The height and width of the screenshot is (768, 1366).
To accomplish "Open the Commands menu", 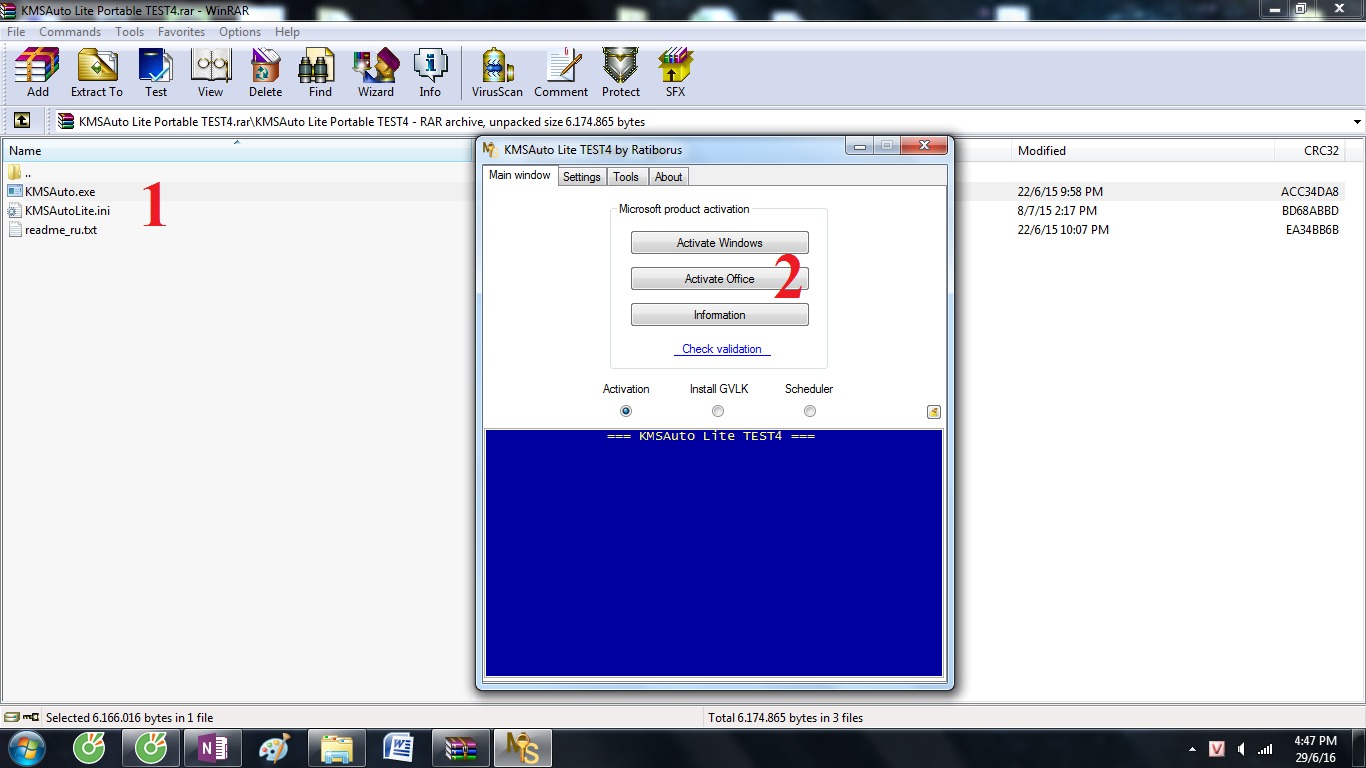I will pyautogui.click(x=70, y=32).
